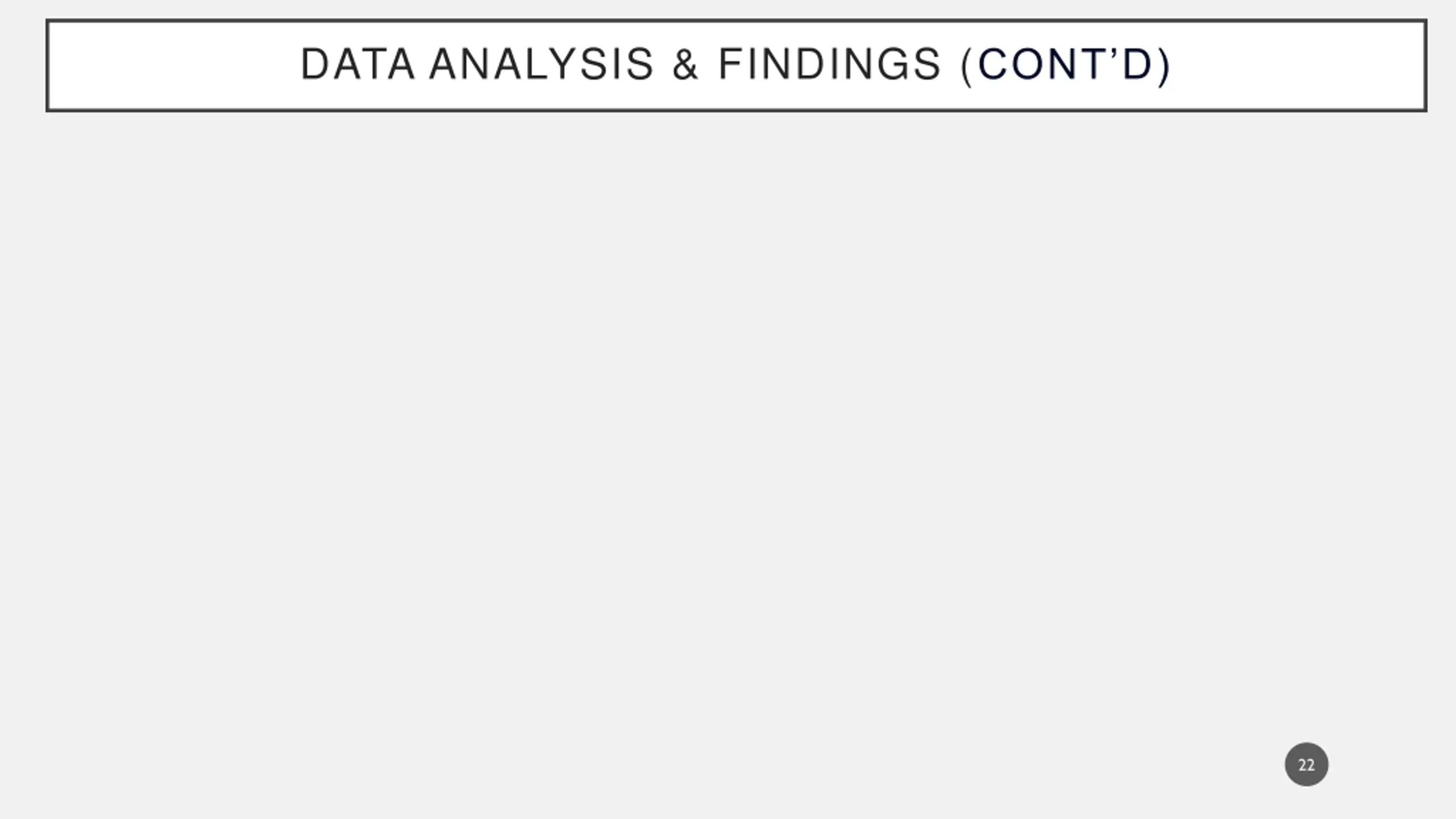Select the word DATA in the title
Viewport: 1456px width, 819px height.
[357, 64]
